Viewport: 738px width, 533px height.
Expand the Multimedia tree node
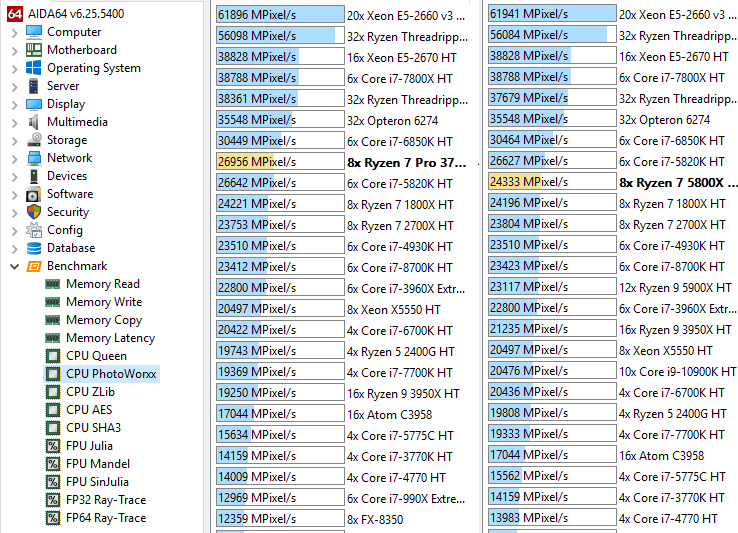14,123
